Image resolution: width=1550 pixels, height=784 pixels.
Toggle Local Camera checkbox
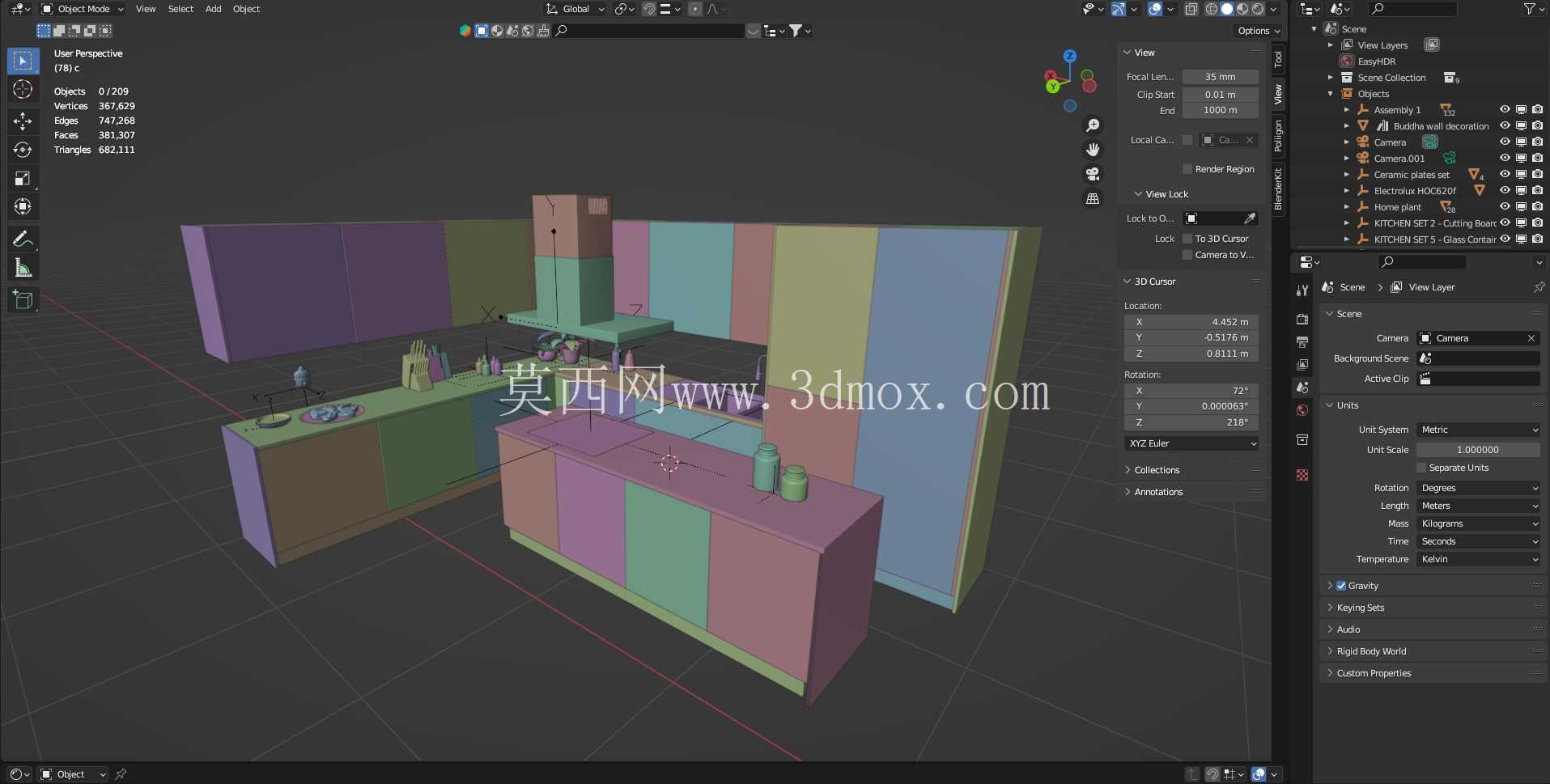click(x=1187, y=140)
